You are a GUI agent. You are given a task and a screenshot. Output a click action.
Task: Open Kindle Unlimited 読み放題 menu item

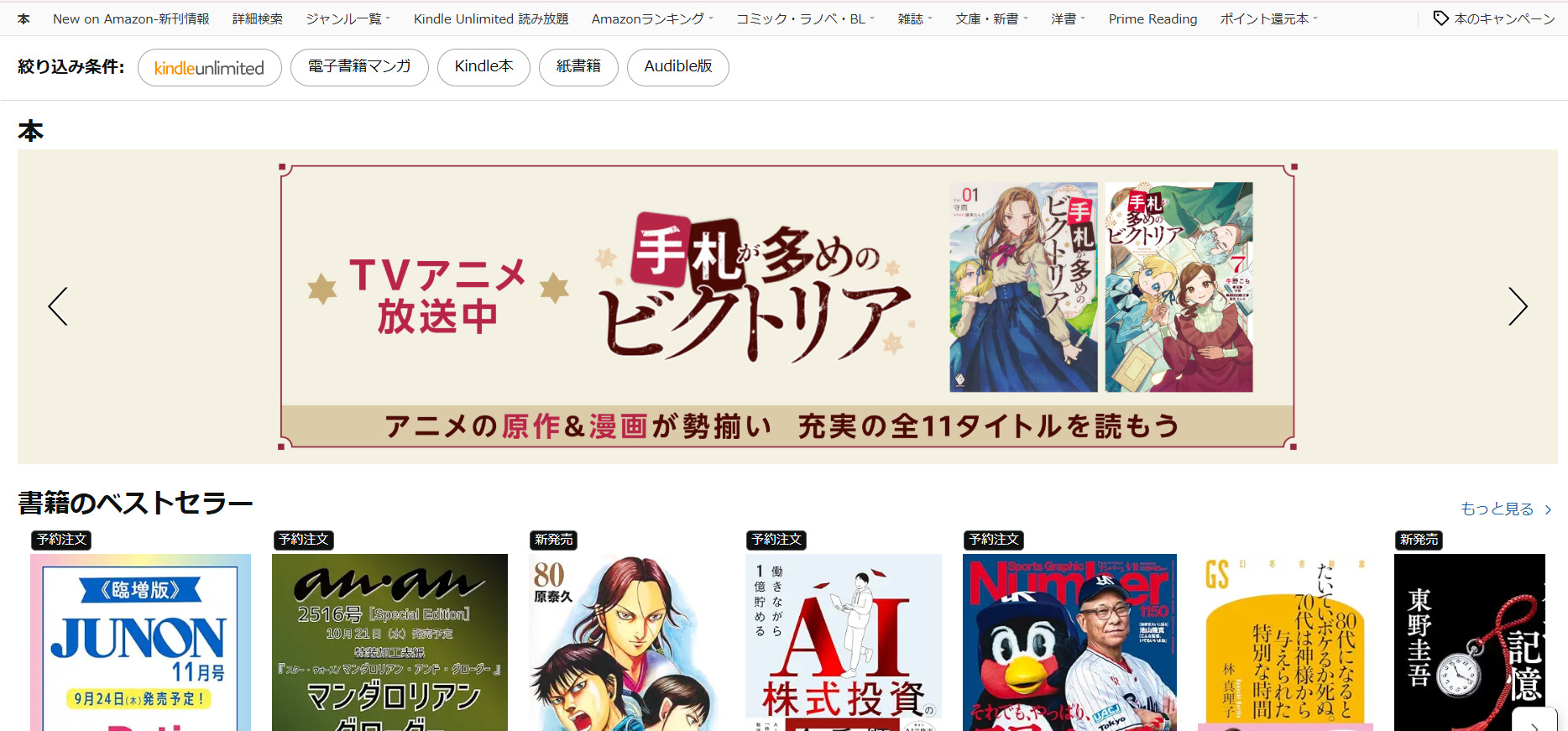click(x=491, y=18)
